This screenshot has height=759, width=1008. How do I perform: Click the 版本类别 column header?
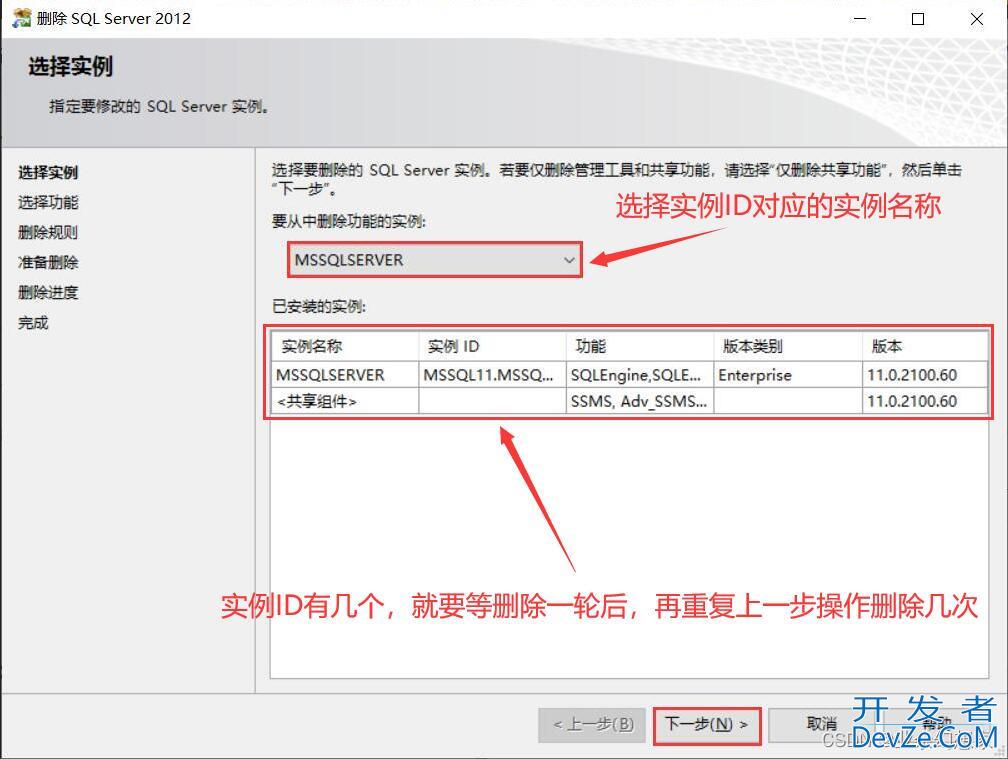(788, 346)
